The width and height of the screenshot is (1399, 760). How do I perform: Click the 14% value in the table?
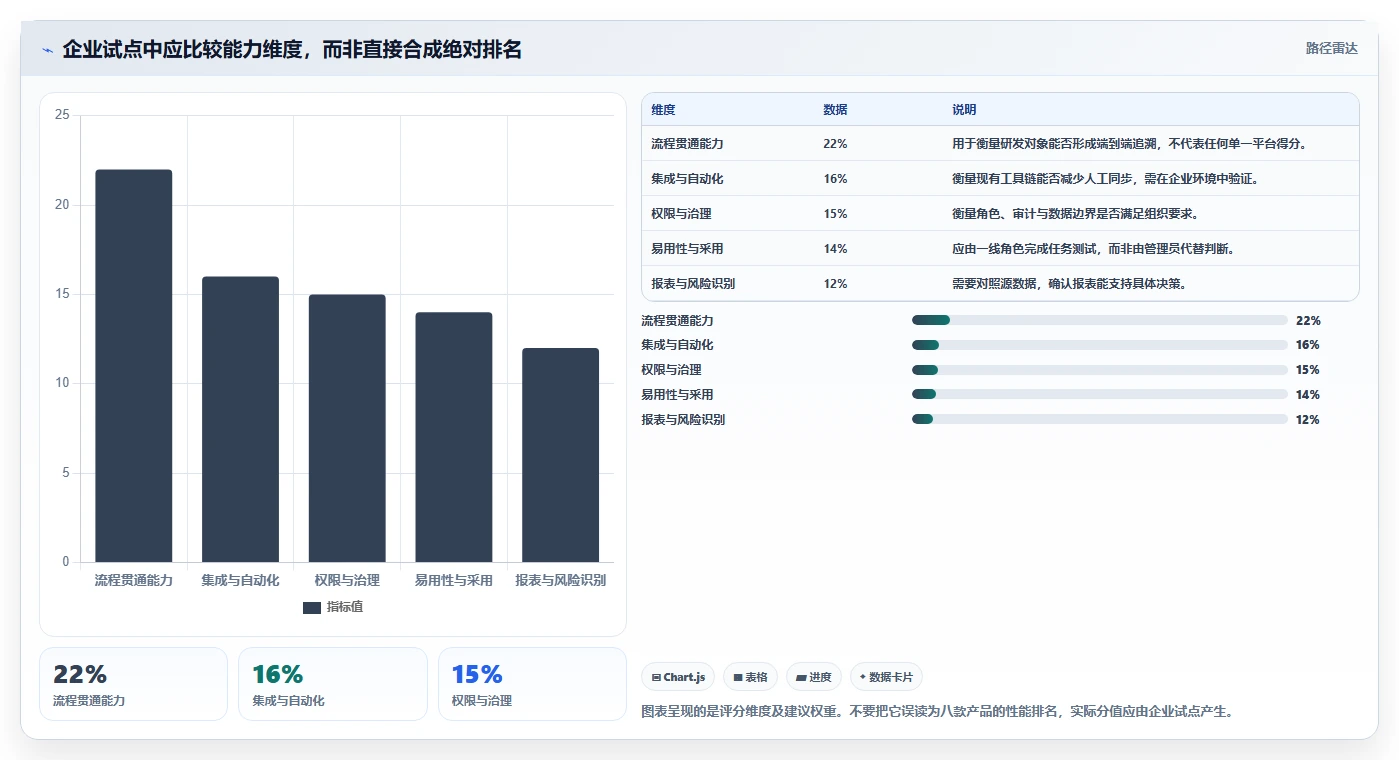835,249
